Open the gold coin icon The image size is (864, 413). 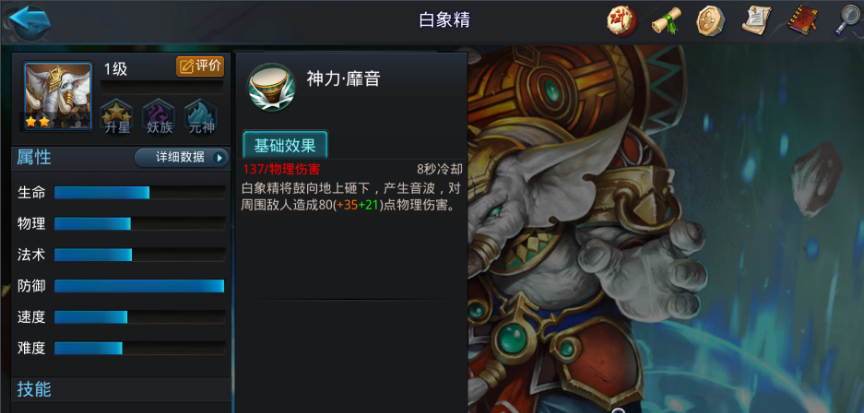tap(710, 21)
